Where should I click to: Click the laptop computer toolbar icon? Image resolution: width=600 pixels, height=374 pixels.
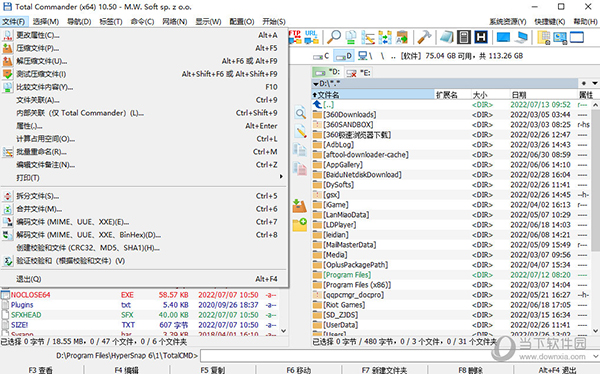coord(521,37)
